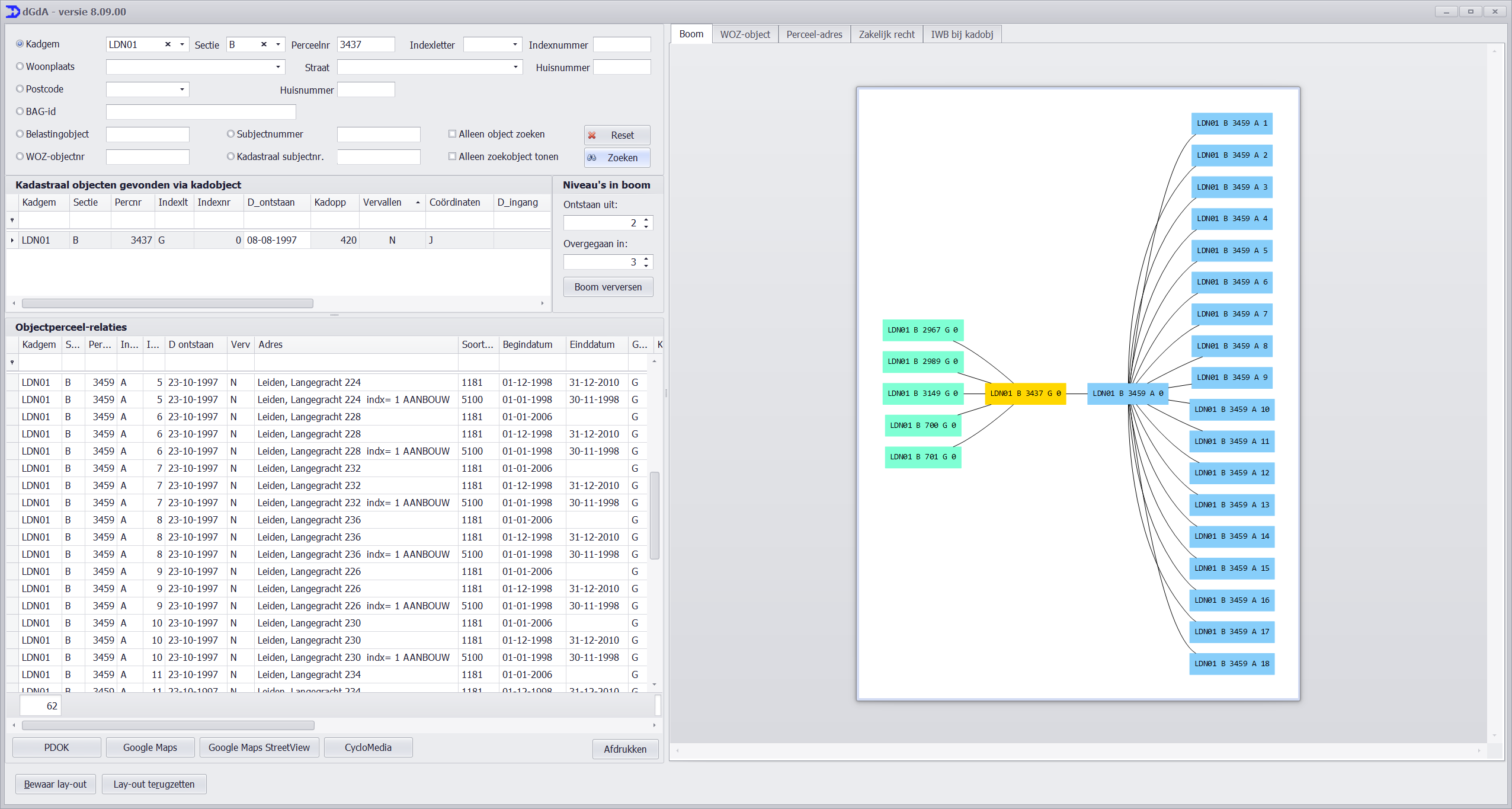
Task: Open the Perceel-adres tab
Action: point(814,34)
